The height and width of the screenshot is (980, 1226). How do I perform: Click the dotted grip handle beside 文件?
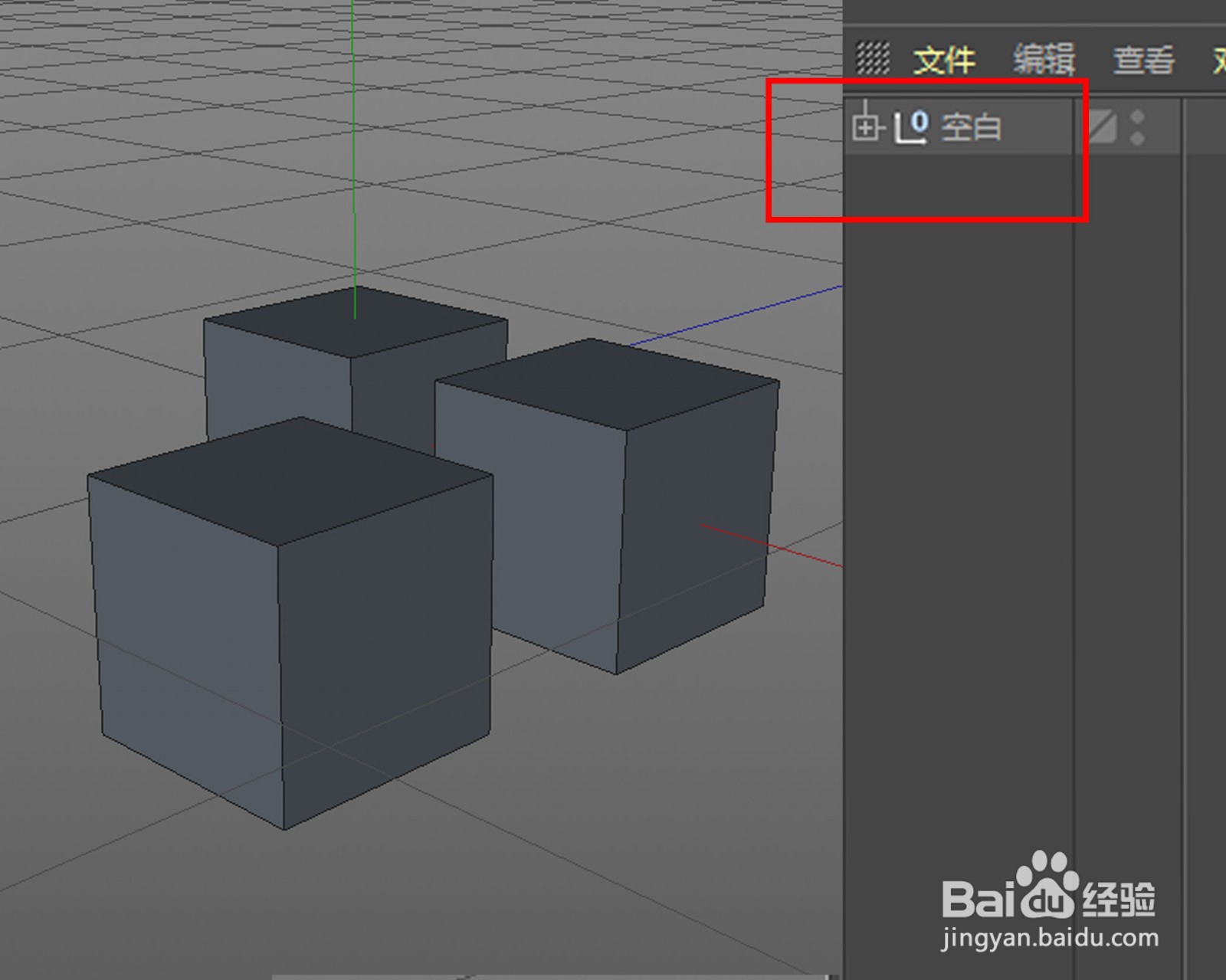(873, 57)
